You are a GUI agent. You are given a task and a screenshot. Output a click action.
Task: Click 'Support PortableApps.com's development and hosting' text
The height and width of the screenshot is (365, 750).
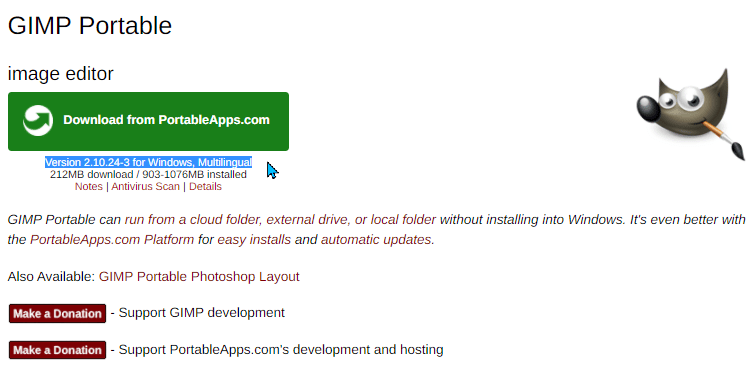[281, 350]
